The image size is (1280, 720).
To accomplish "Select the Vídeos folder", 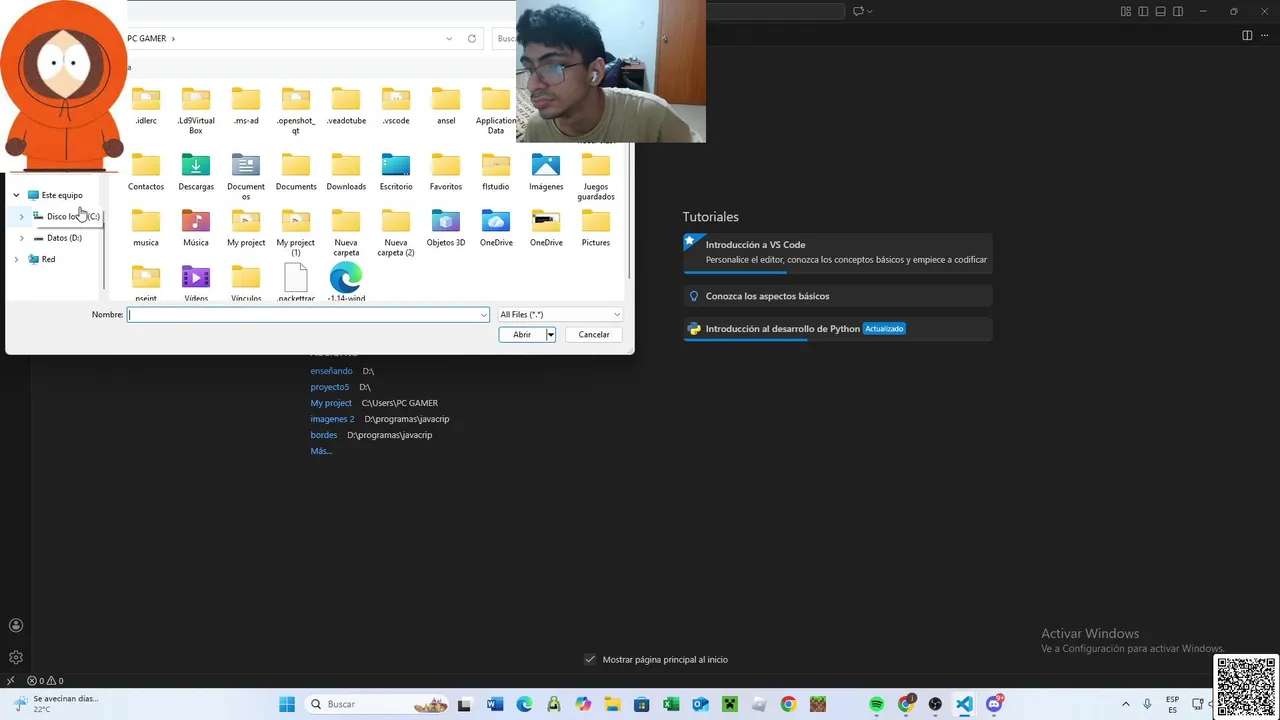I will click(196, 283).
